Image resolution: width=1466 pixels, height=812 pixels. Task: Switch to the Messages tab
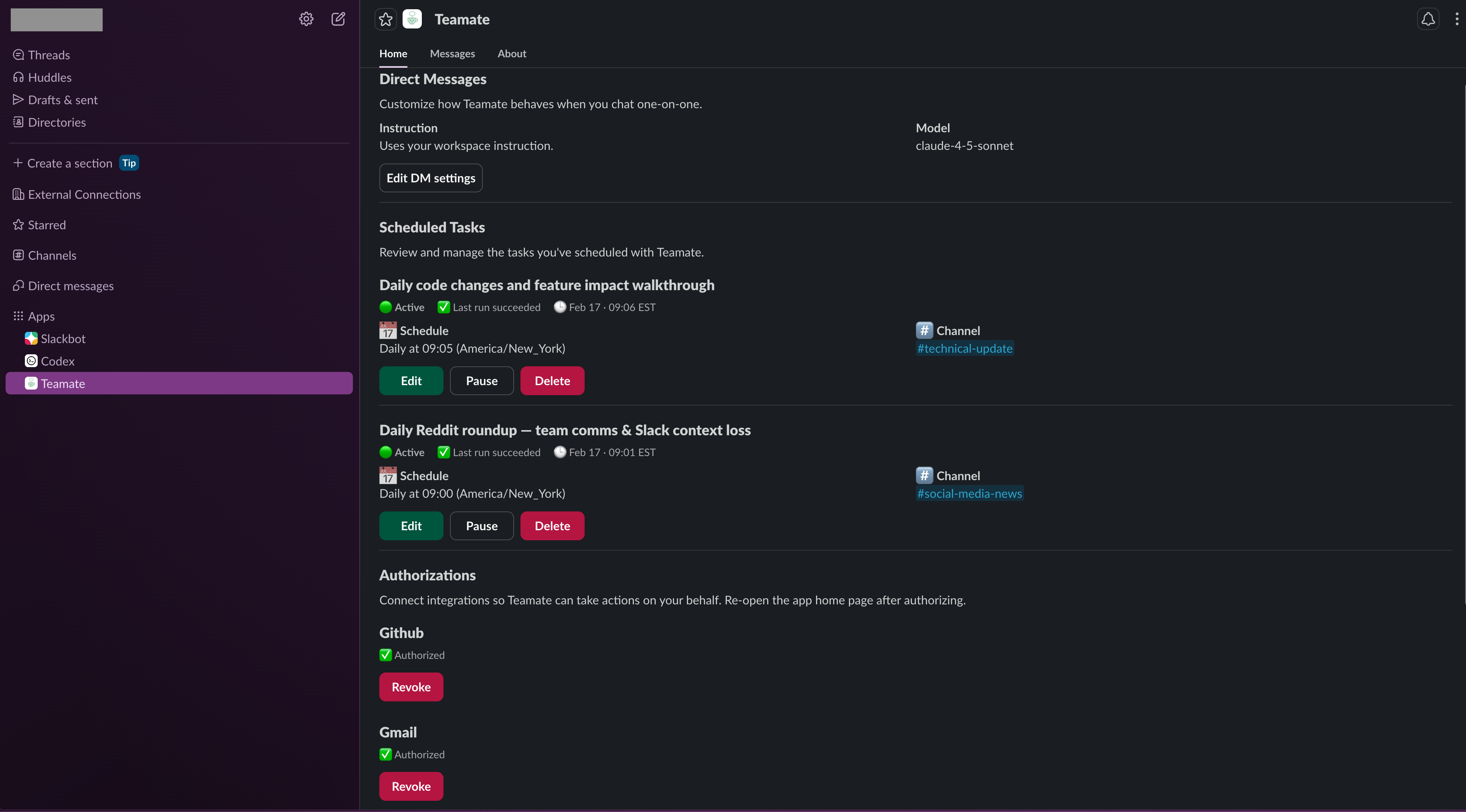pos(452,53)
